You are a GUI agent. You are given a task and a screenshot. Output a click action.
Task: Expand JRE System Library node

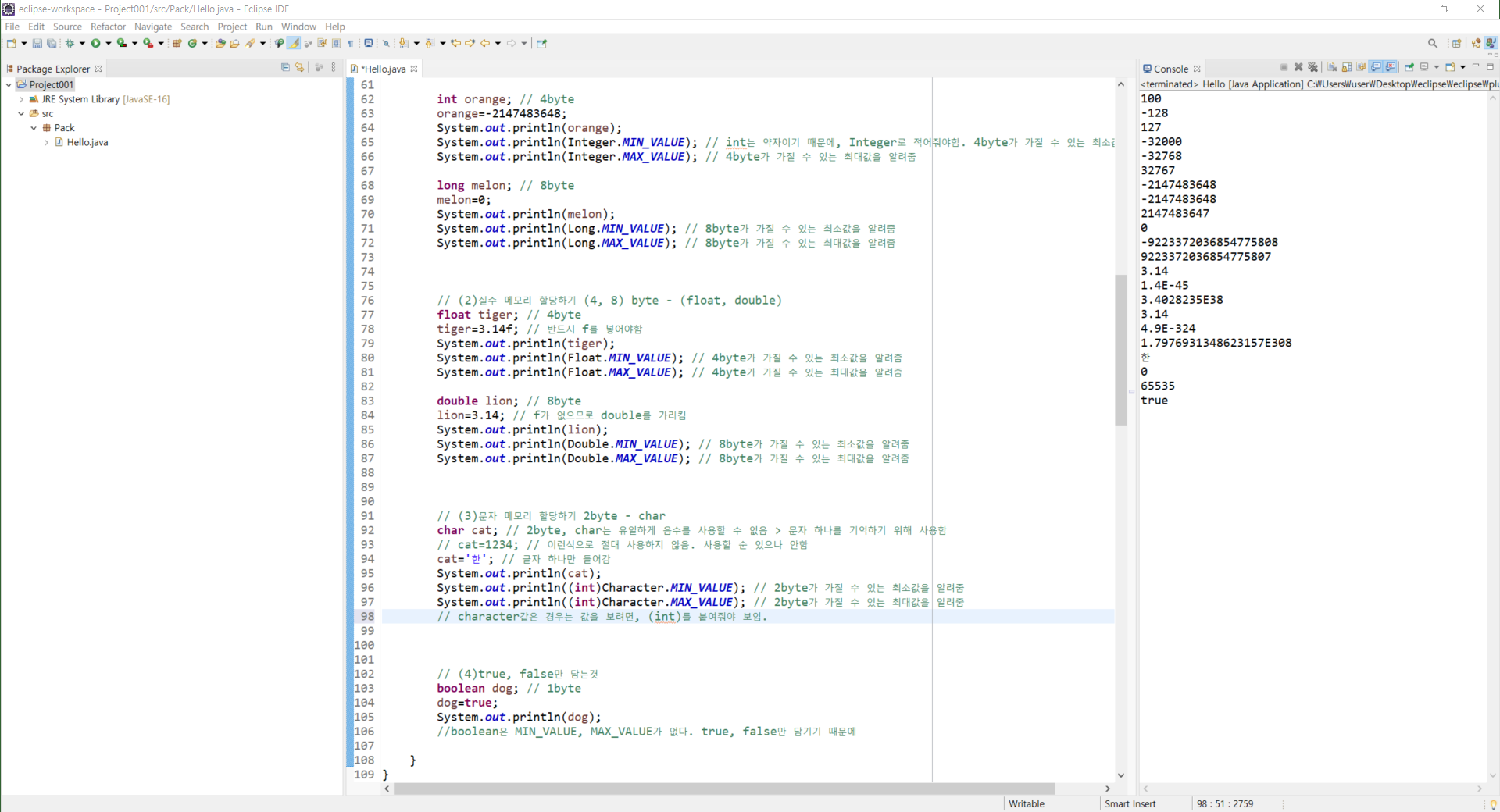click(21, 99)
